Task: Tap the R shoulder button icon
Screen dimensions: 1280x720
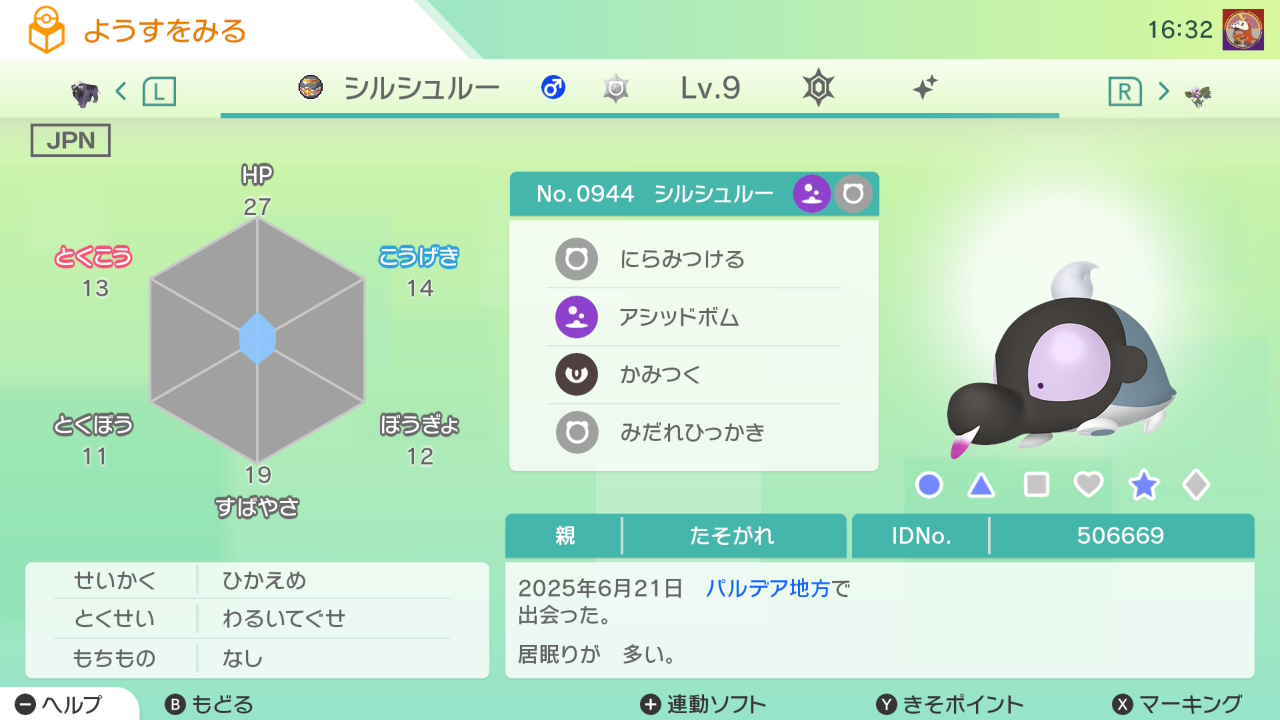Action: 1125,92
